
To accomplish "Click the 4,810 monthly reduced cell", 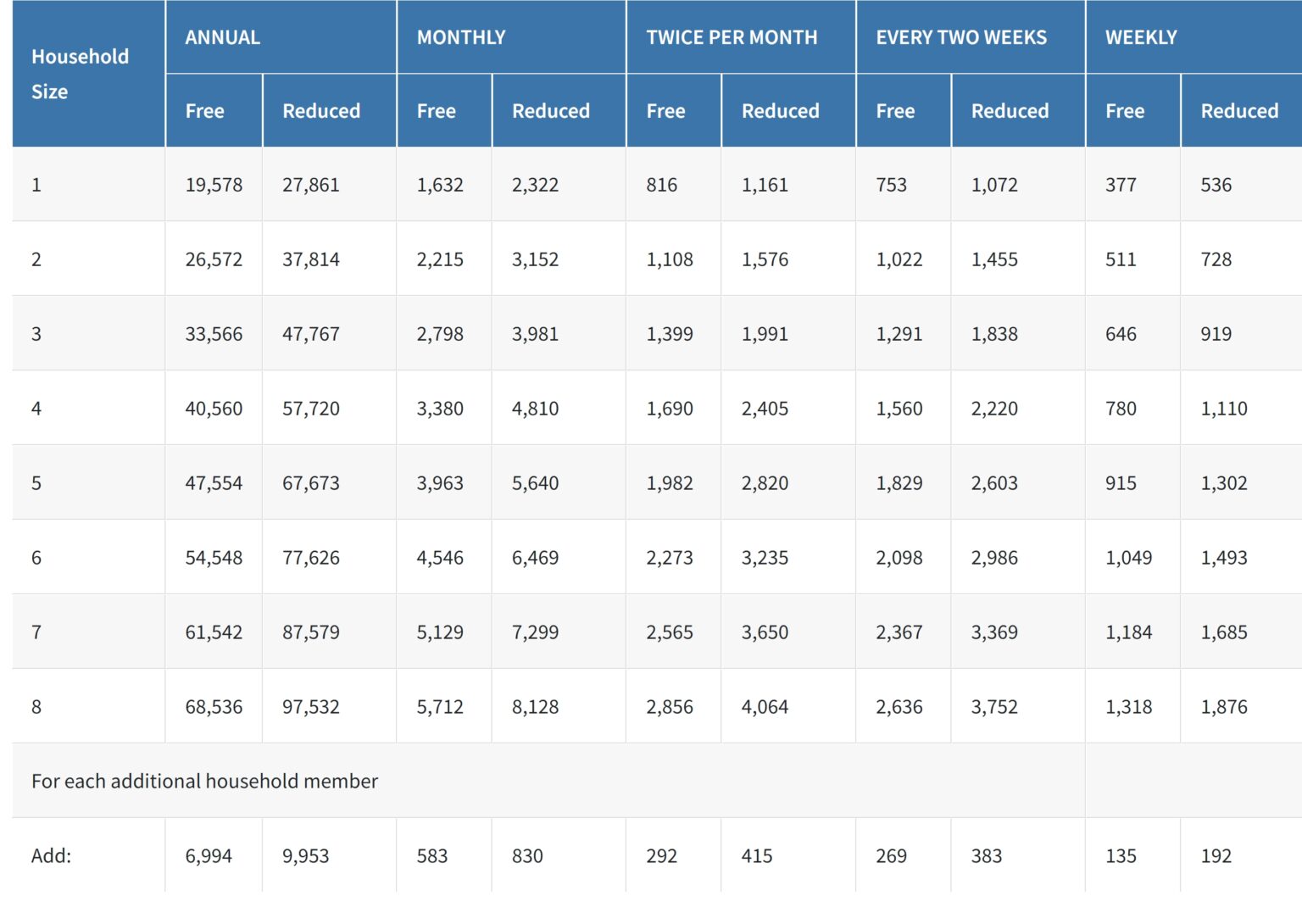I will click(x=535, y=409).
